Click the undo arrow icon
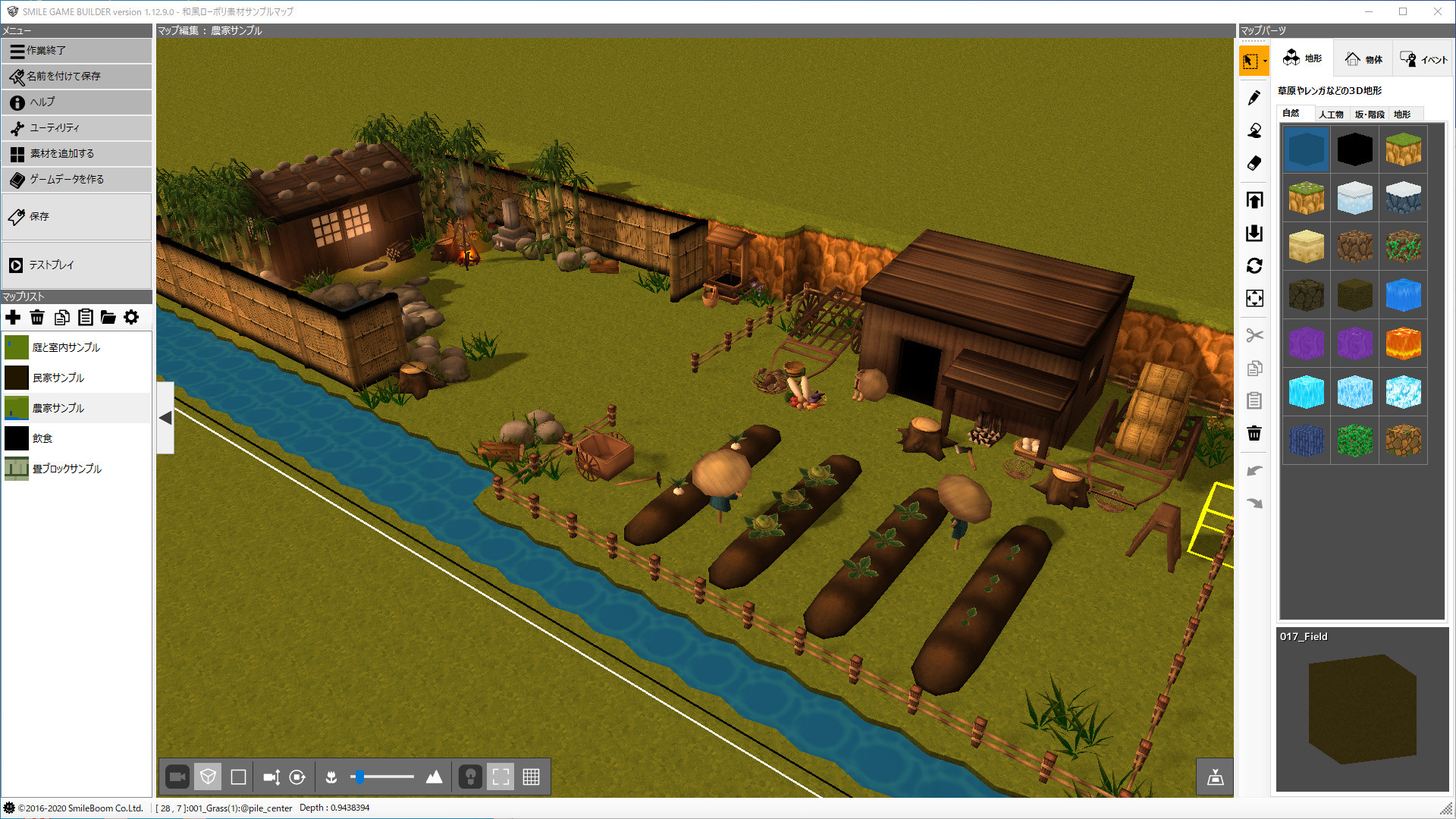 [x=1254, y=469]
